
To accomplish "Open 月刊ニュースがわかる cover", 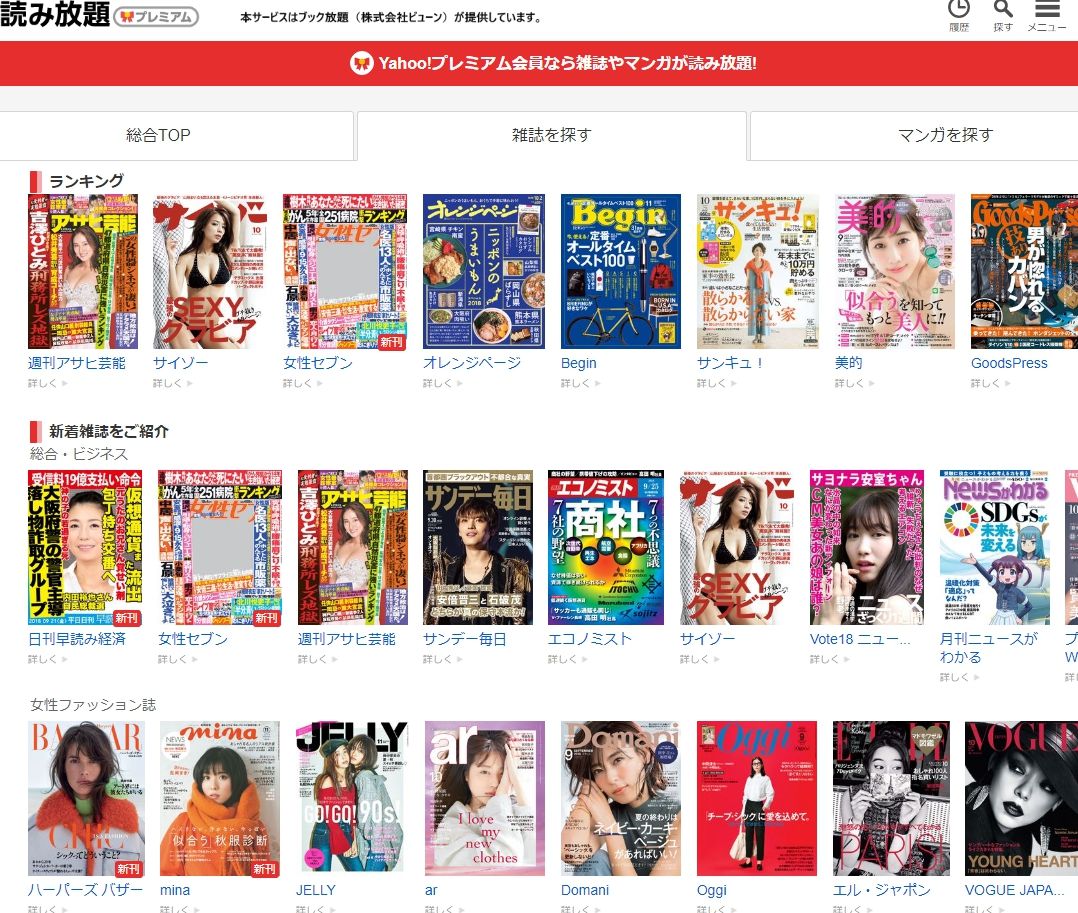I will coord(995,547).
